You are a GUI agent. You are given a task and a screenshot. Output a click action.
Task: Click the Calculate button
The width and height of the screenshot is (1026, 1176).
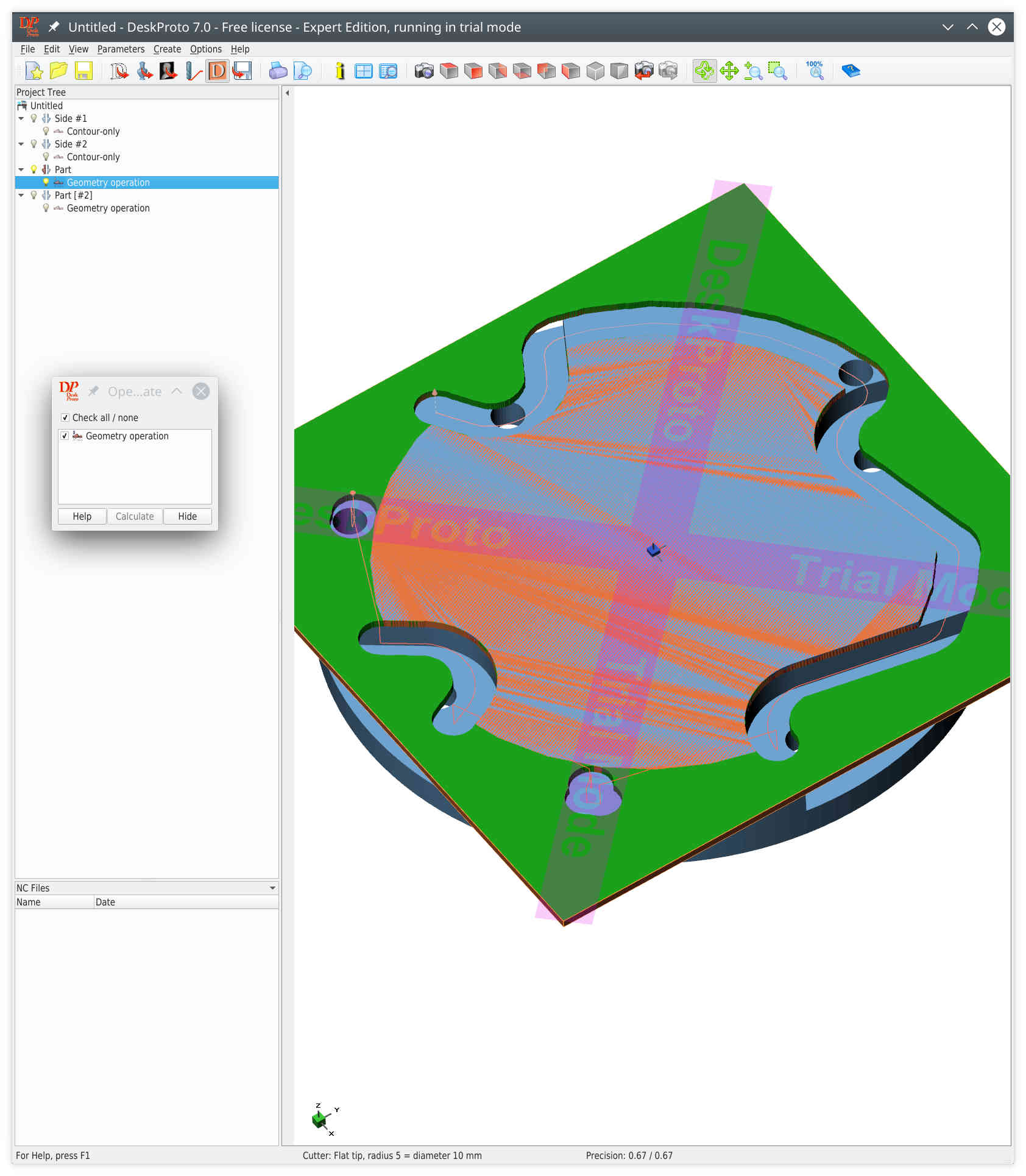tap(135, 517)
